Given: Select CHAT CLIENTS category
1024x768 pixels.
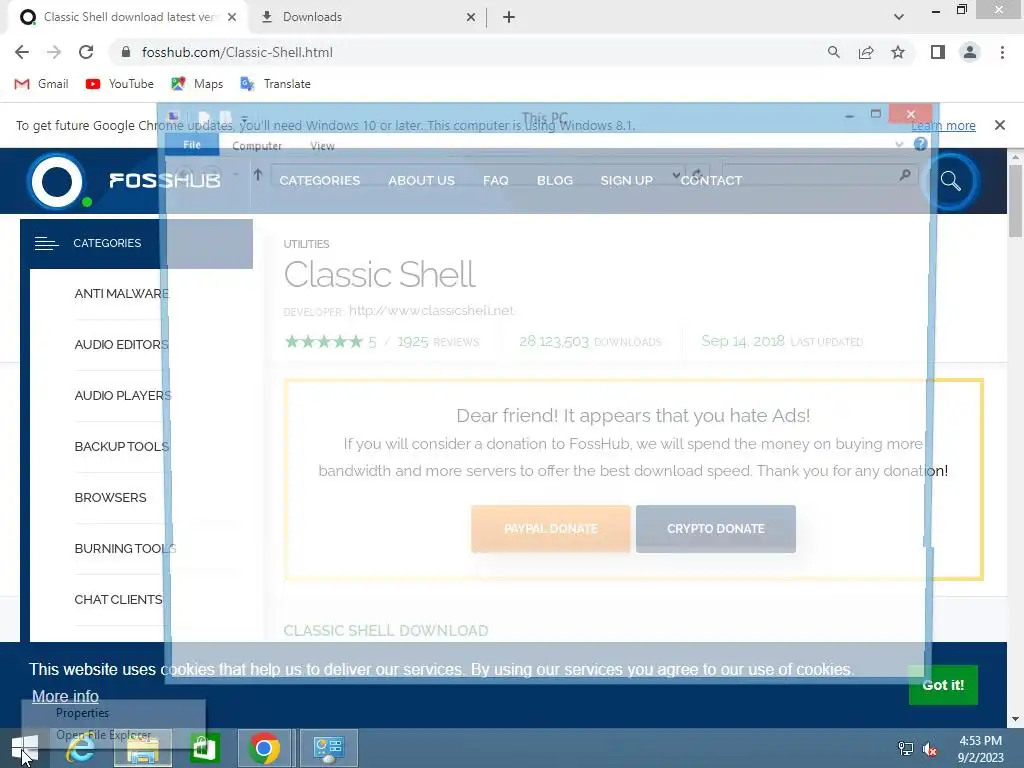Looking at the screenshot, I should pyautogui.click(x=118, y=599).
